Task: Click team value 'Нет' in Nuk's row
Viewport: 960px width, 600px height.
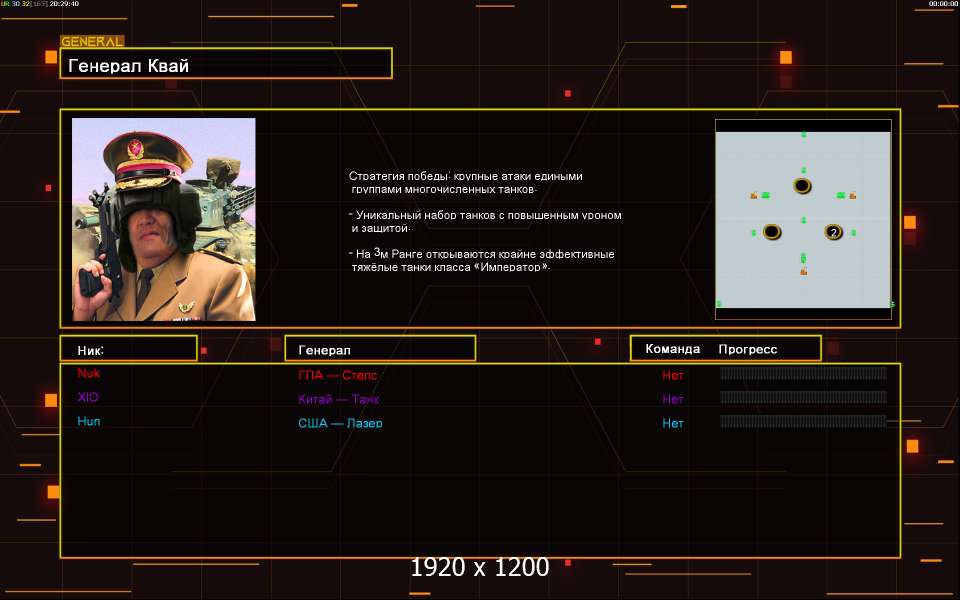Action: [672, 375]
